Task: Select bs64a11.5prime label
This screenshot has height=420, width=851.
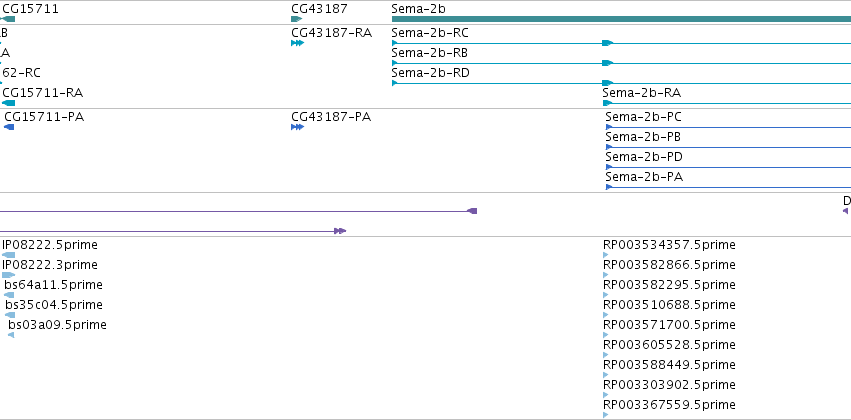Action: pos(53,285)
